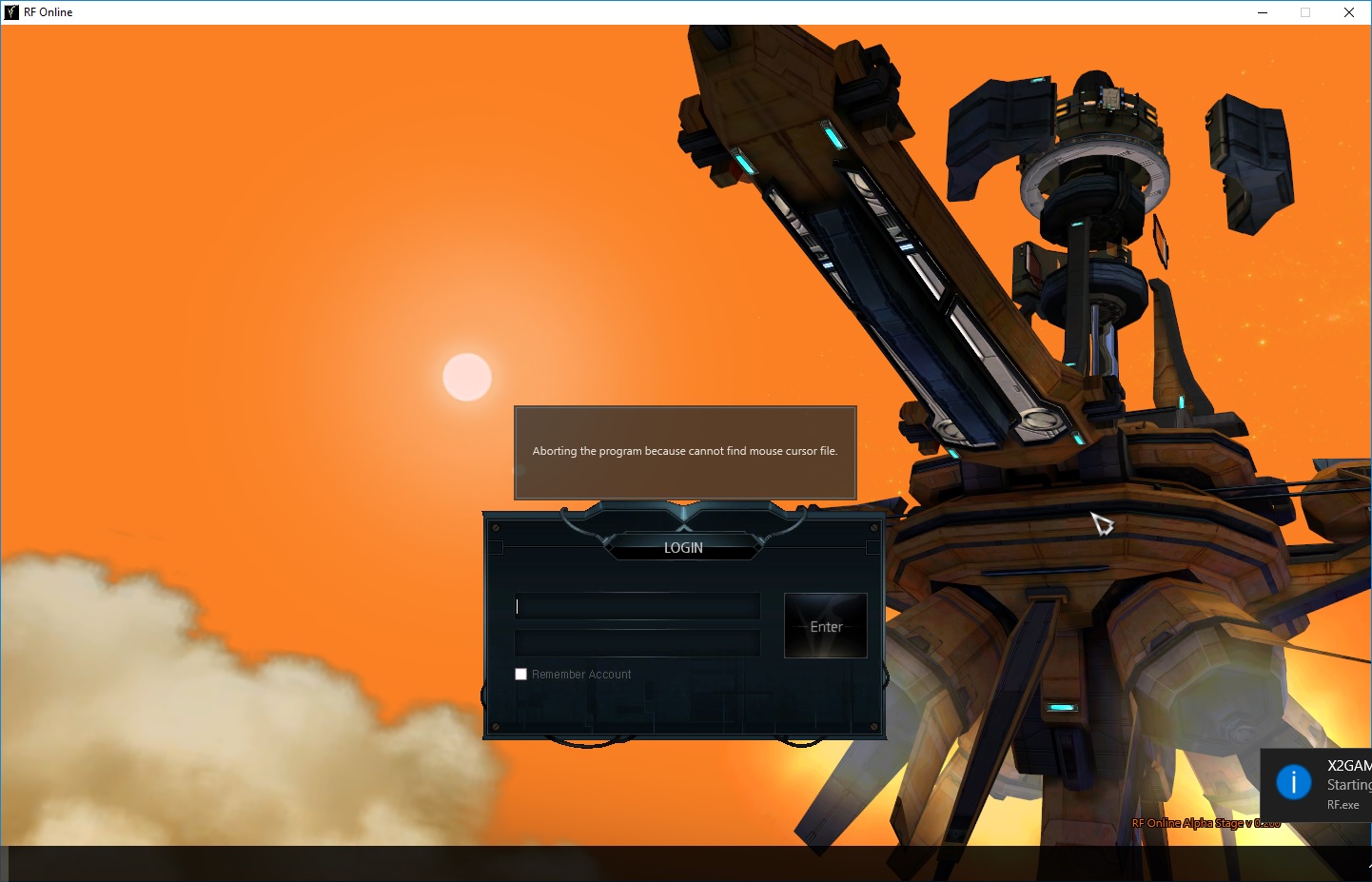Click the RF Online title bar icon
The image size is (1372, 882).
tap(11, 12)
